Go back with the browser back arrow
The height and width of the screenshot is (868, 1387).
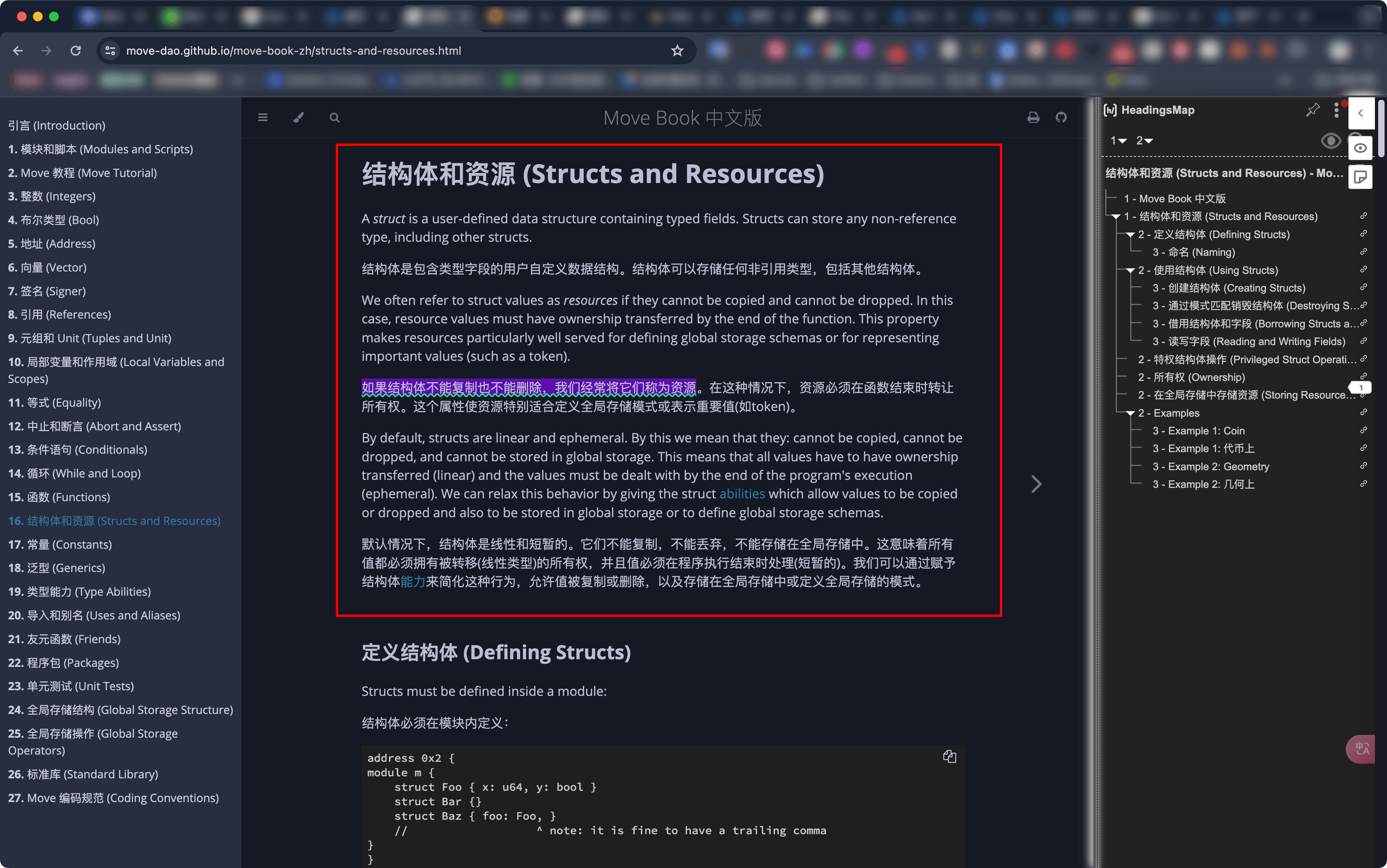coord(18,51)
